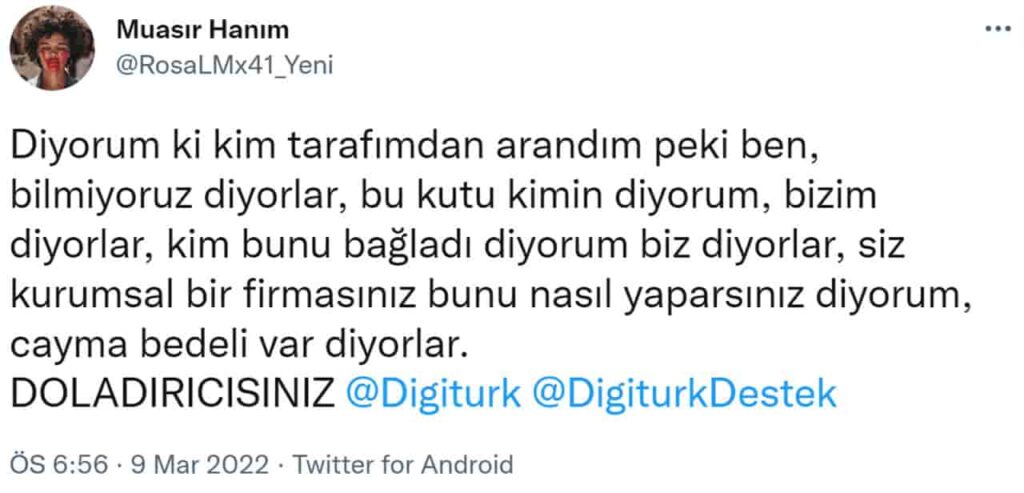Open the Twitter for Android source label

coord(403,466)
